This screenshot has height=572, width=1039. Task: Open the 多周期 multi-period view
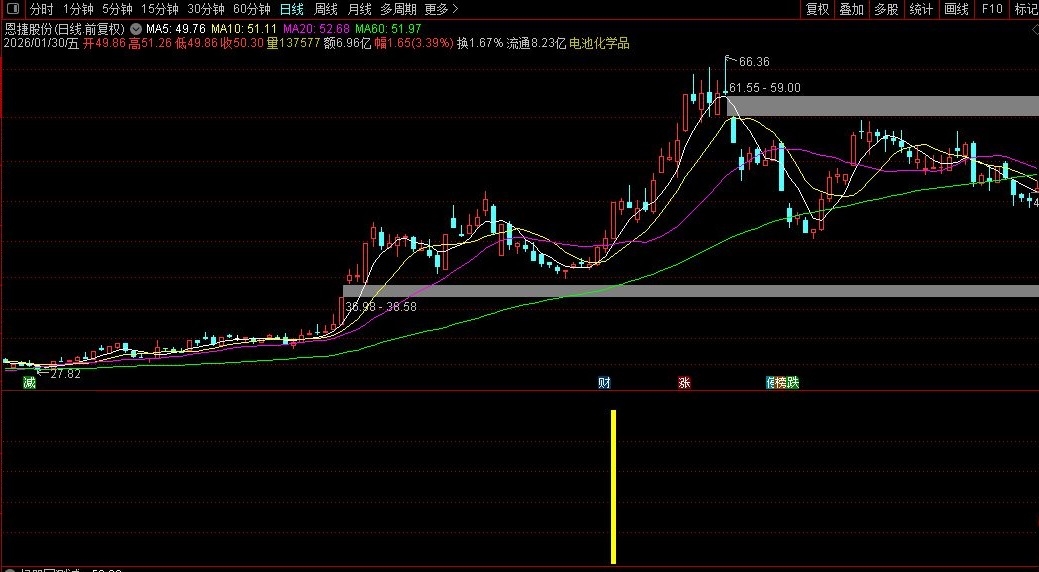pos(398,9)
